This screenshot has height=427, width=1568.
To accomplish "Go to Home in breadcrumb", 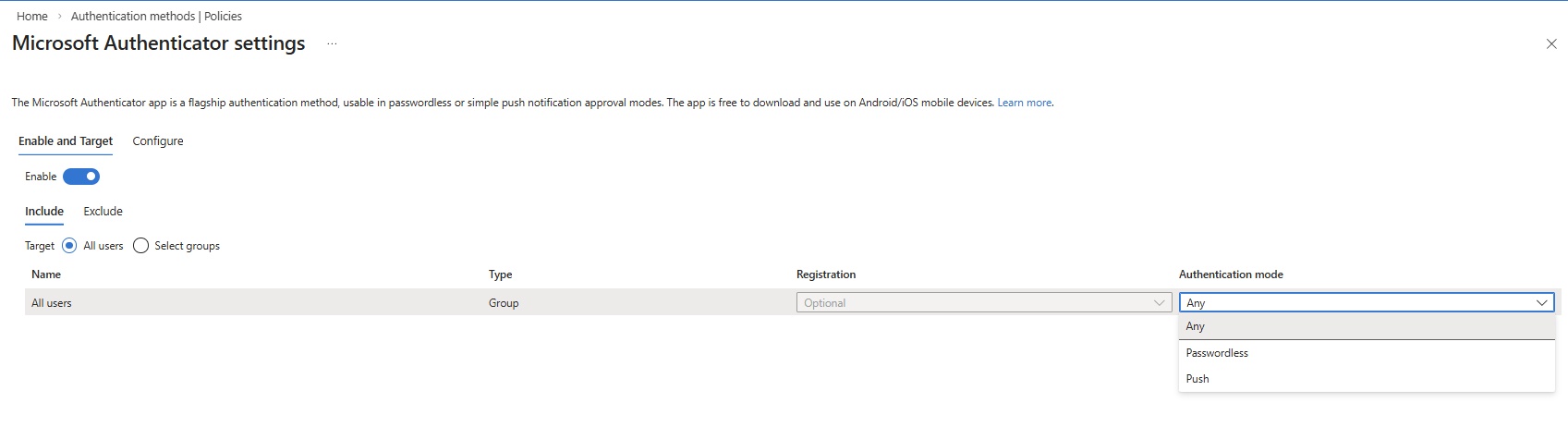I will pyautogui.click(x=32, y=16).
